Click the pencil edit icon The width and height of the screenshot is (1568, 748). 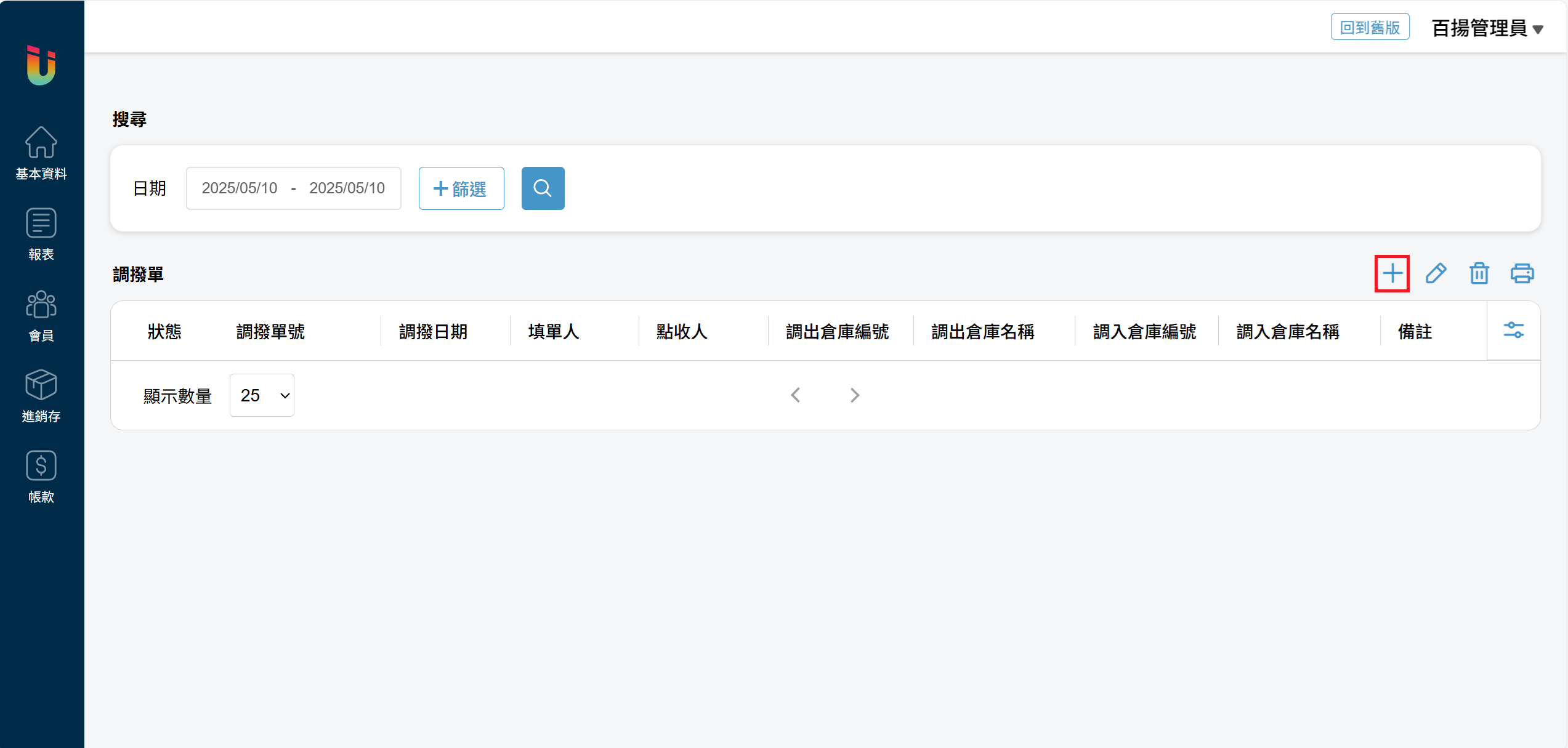[x=1436, y=273]
